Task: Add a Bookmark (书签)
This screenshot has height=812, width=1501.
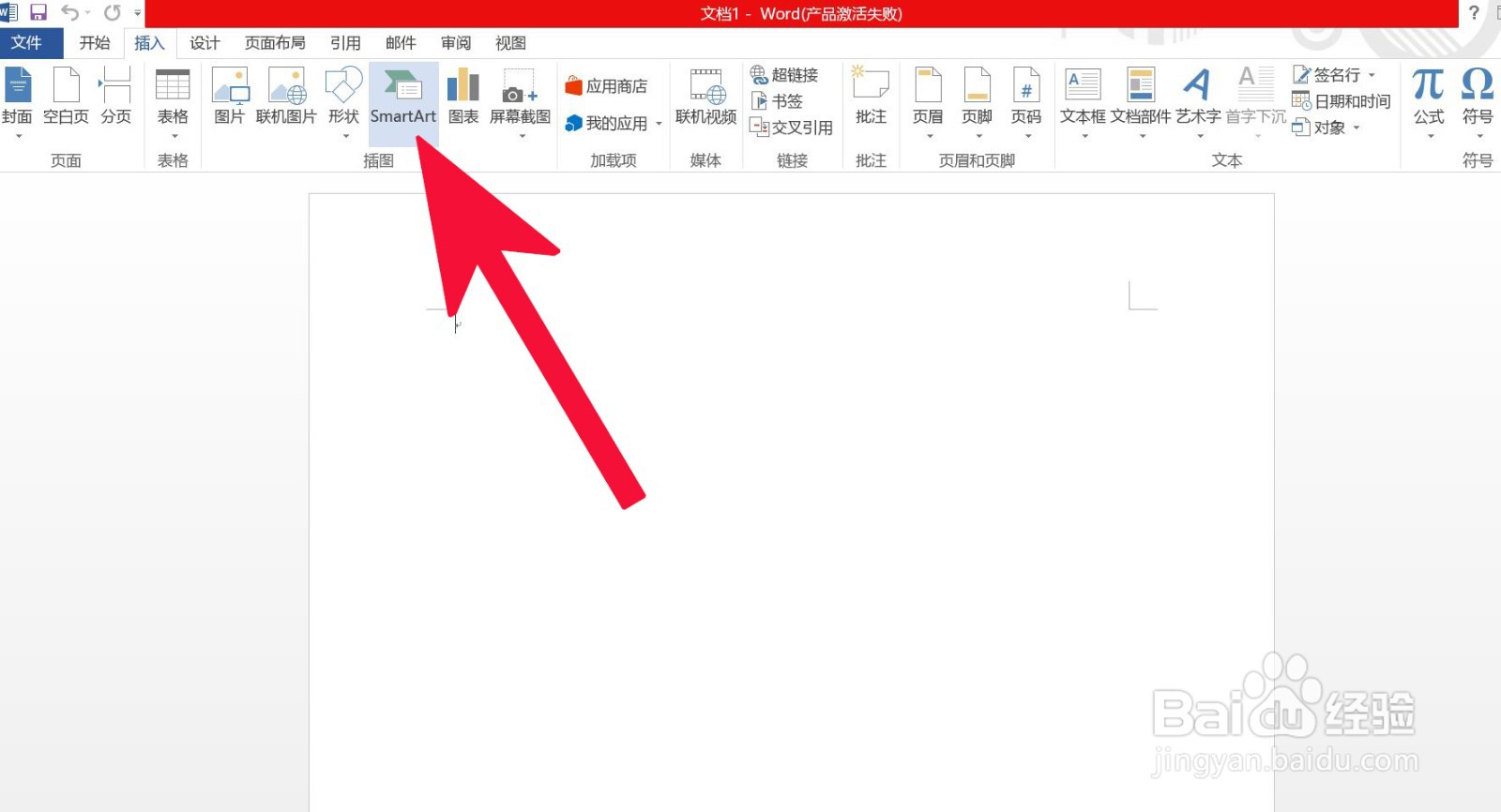Action: (x=777, y=101)
